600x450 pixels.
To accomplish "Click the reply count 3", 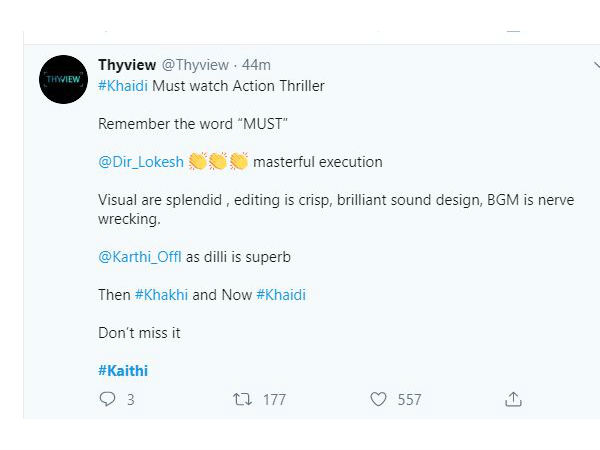I will pos(130,400).
